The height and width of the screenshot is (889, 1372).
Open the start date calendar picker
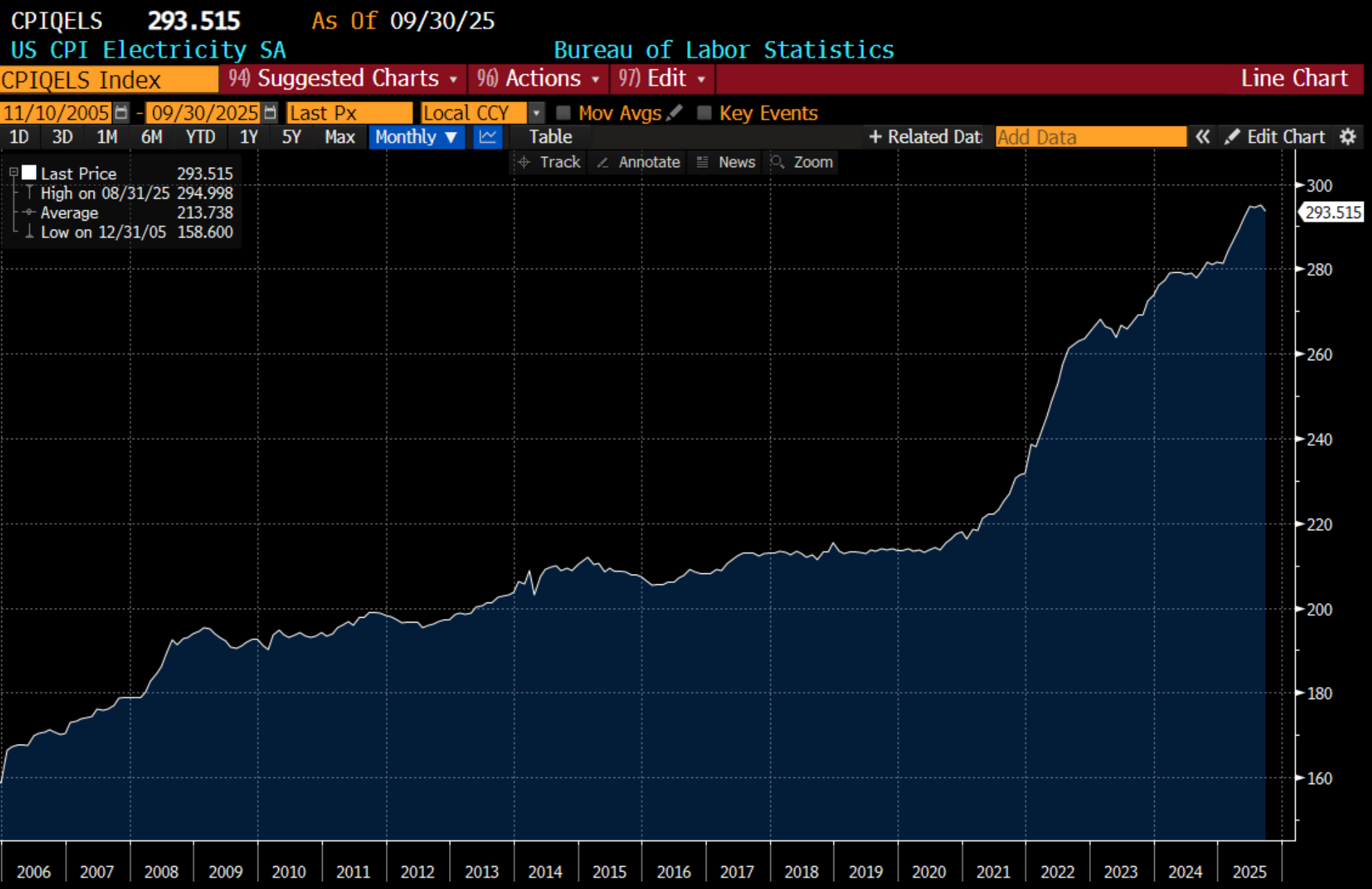[x=121, y=112]
